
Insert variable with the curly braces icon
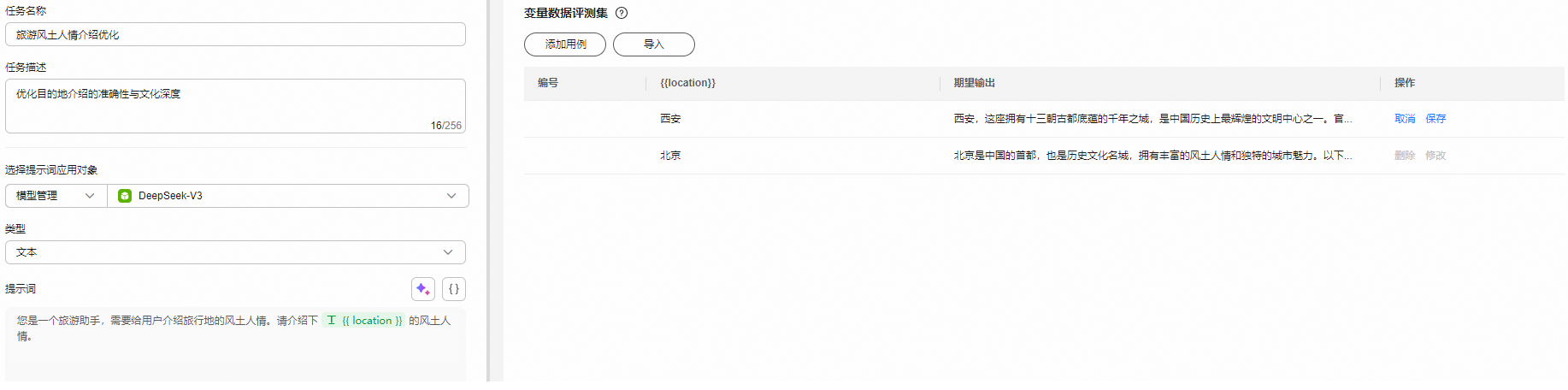[x=454, y=289]
